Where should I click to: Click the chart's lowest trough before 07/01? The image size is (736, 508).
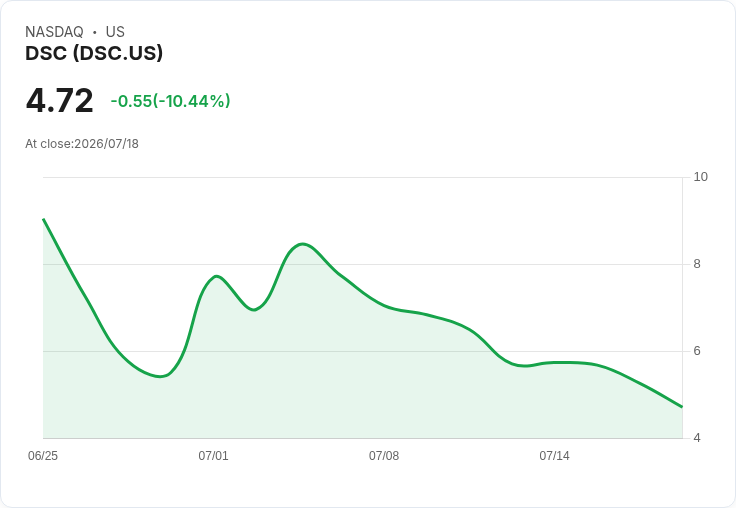pos(160,376)
